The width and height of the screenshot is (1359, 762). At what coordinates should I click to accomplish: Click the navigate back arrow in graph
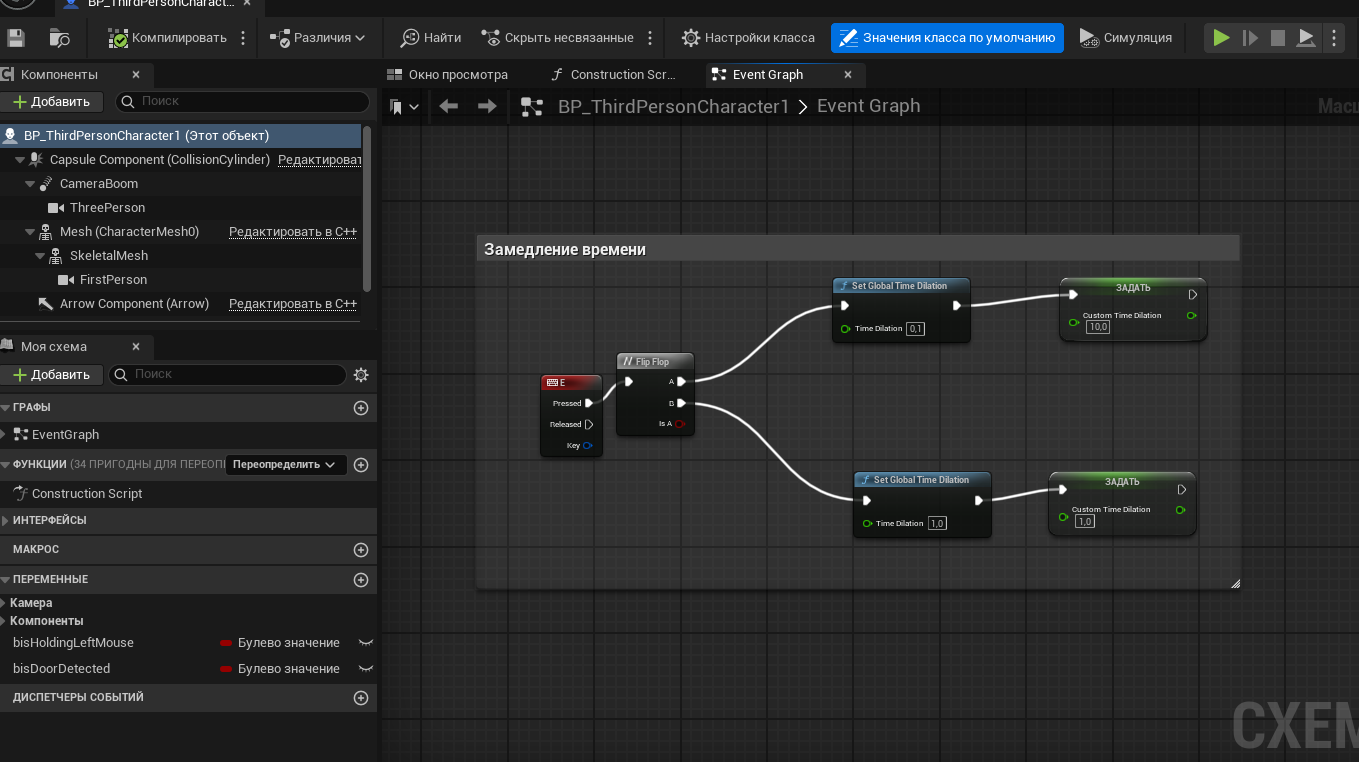coord(449,106)
